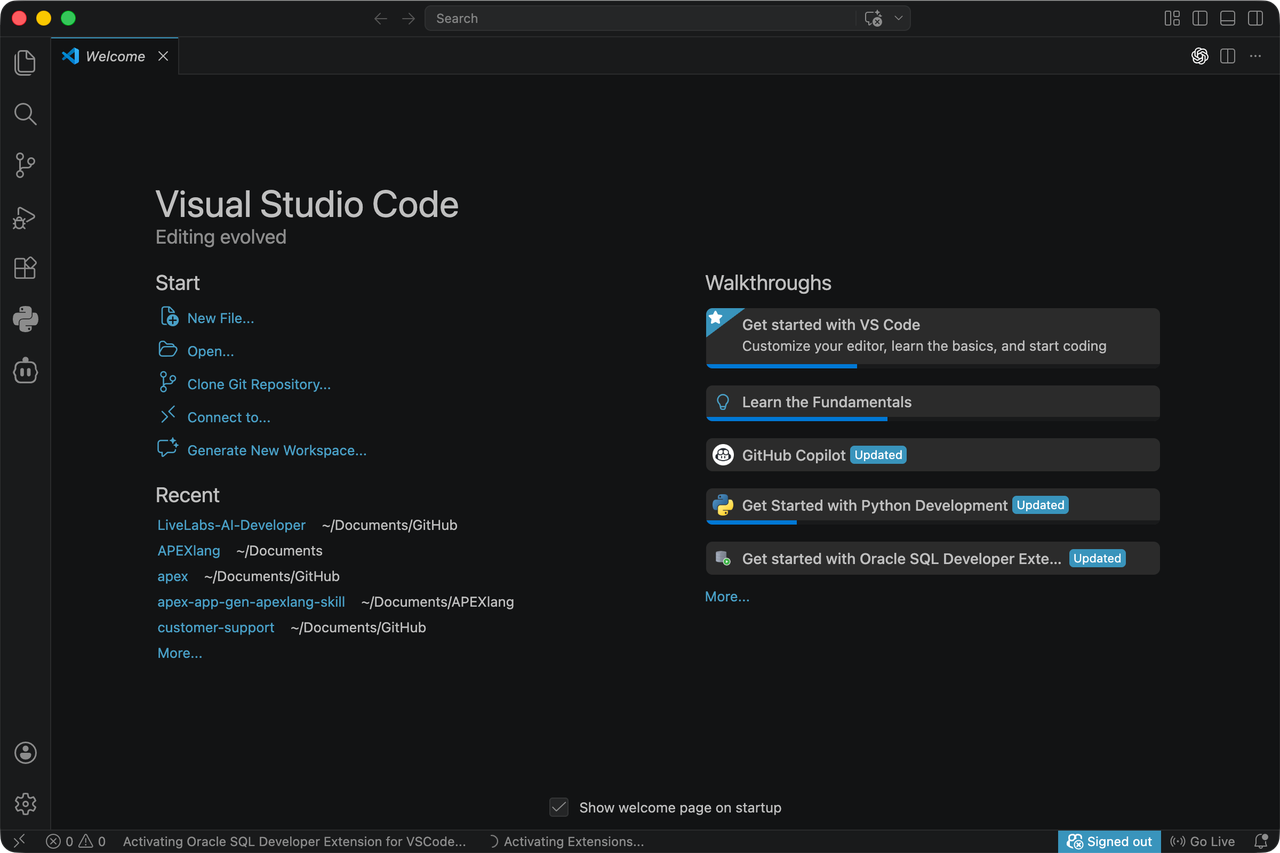
Task: Split the editor to the right
Action: (x=1228, y=56)
